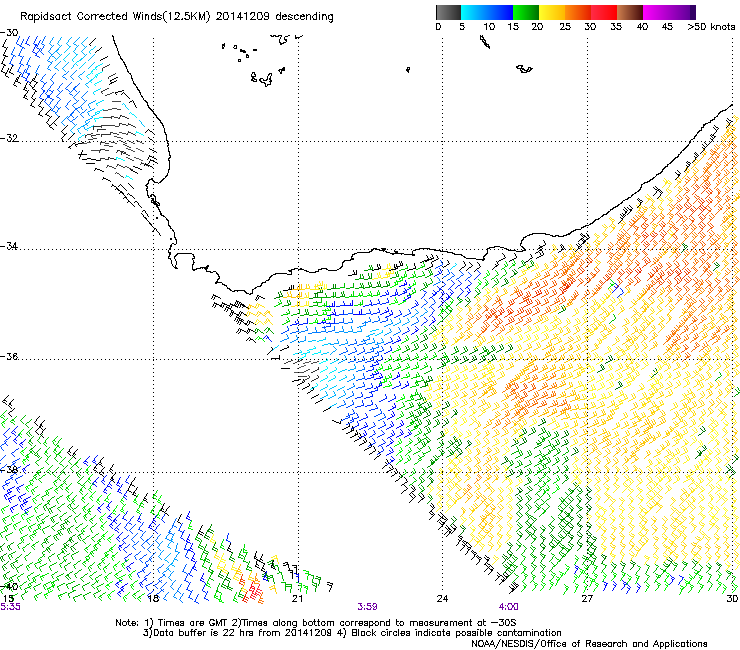
Task: Click the longitude label '15'
Action: tap(8, 598)
